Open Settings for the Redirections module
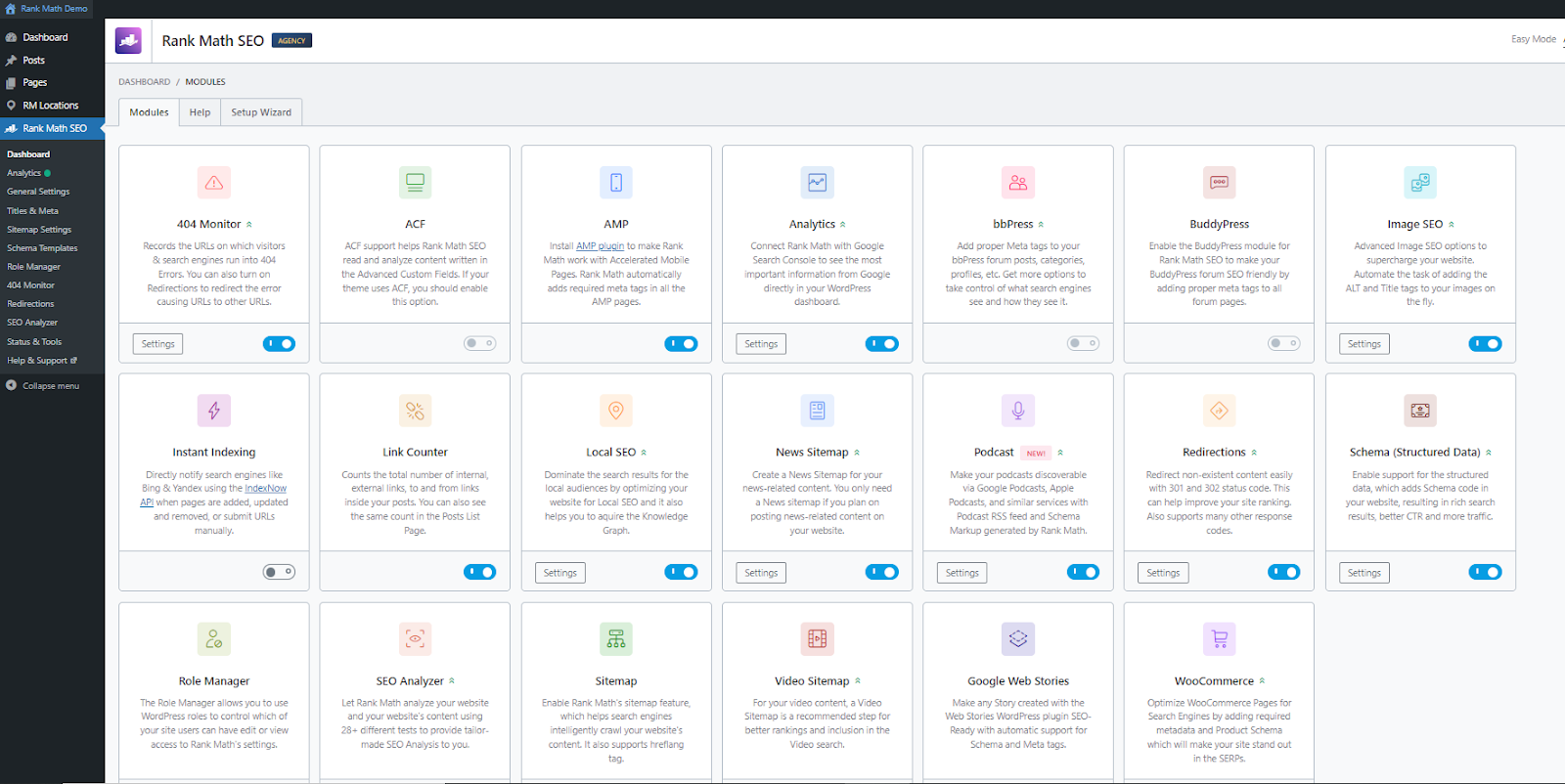Screen dimensions: 1565x784 tap(1163, 573)
